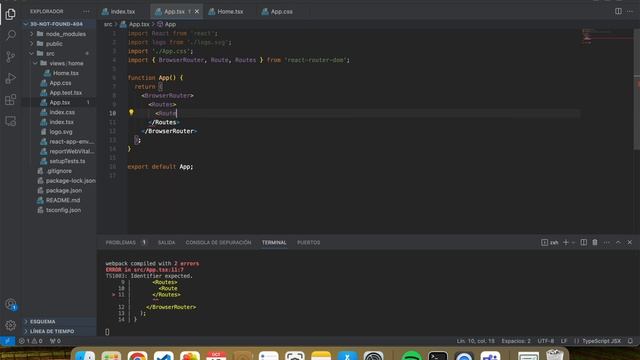Click UTF-8 encoding in status bar

546,341
